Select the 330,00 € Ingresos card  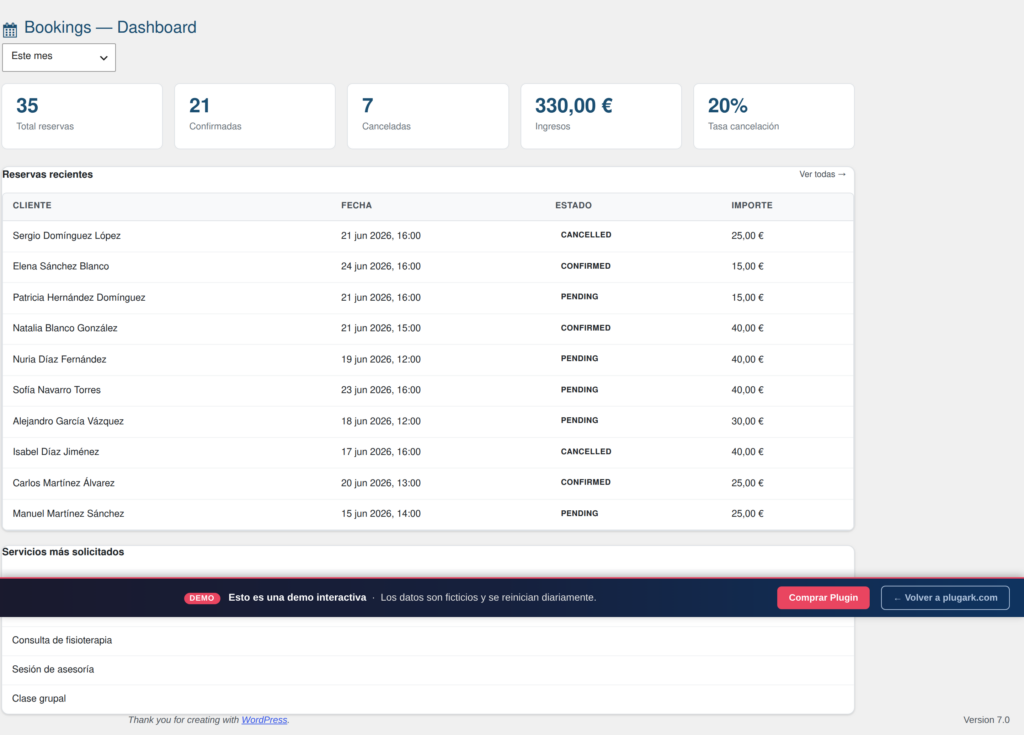[601, 116]
